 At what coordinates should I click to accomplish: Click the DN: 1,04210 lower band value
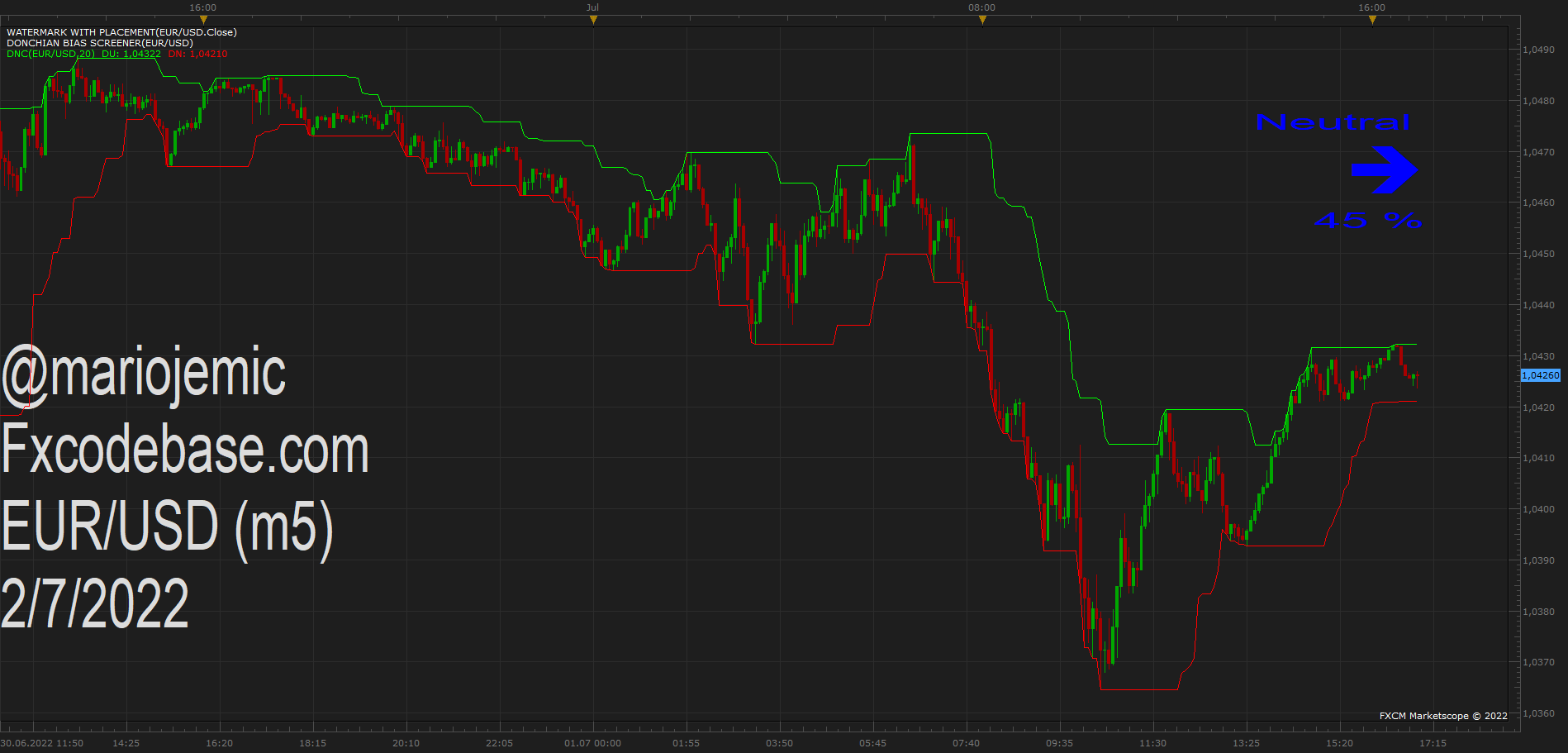197,54
